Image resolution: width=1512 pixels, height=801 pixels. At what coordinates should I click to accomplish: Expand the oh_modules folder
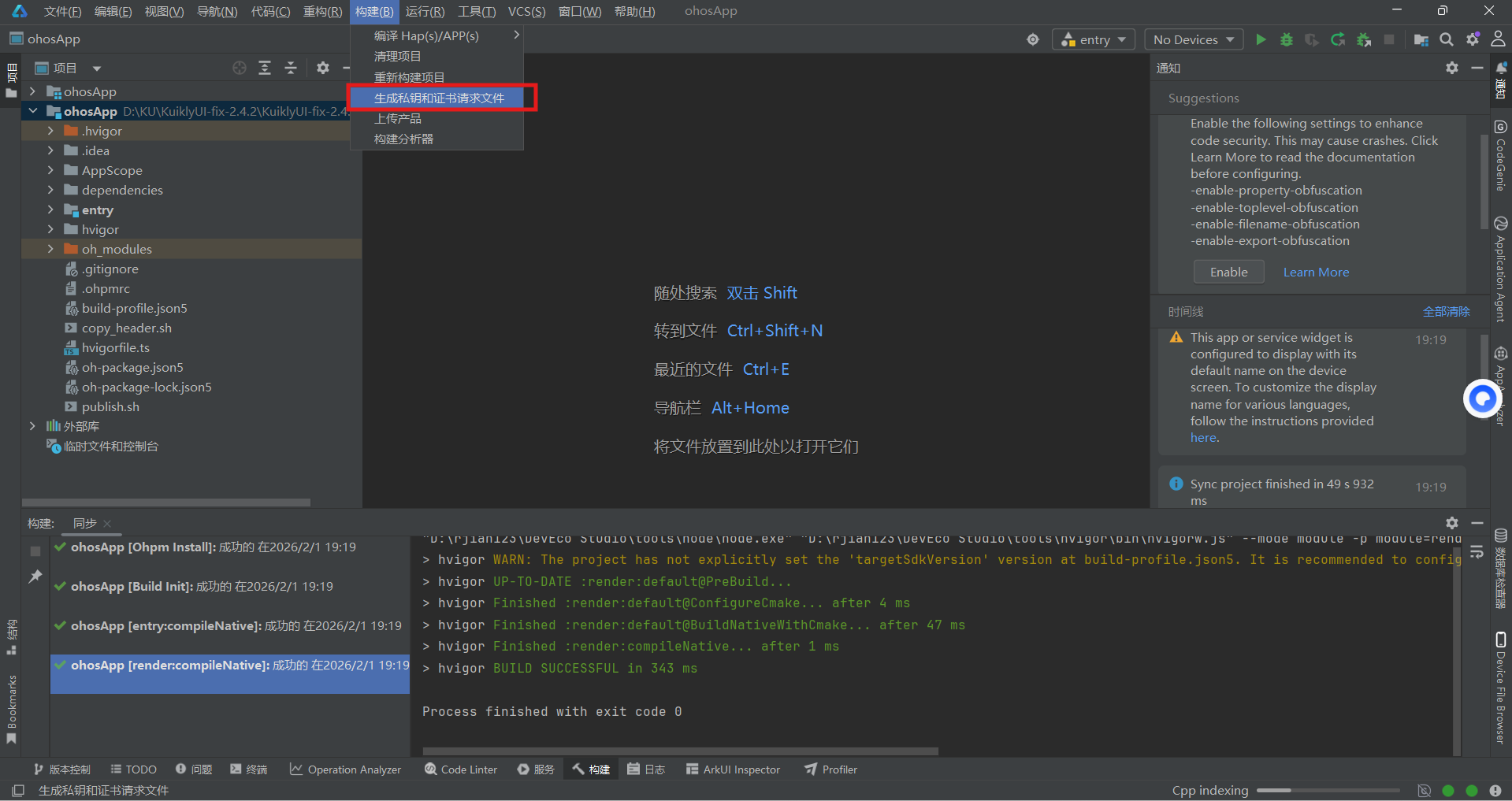point(50,249)
